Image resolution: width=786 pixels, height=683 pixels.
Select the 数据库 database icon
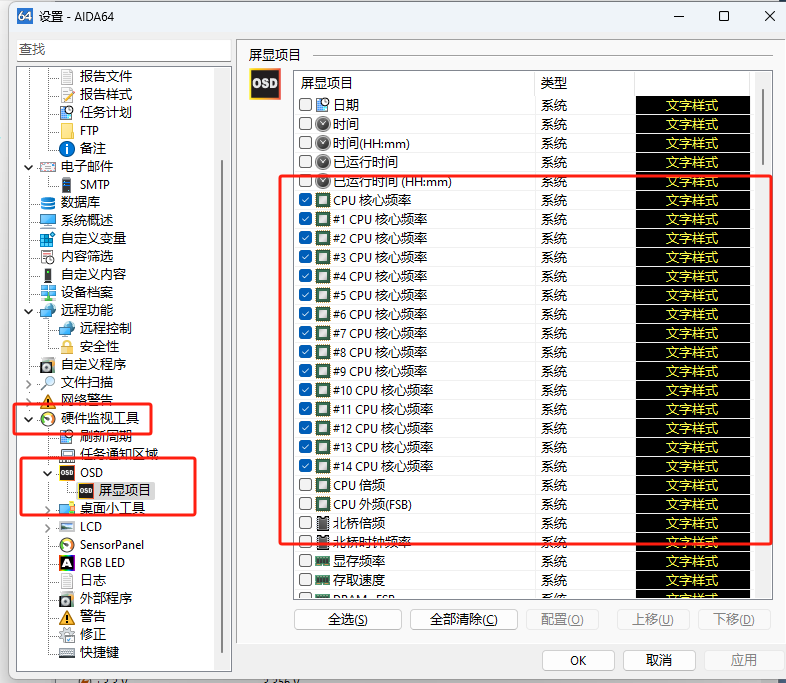pos(48,202)
